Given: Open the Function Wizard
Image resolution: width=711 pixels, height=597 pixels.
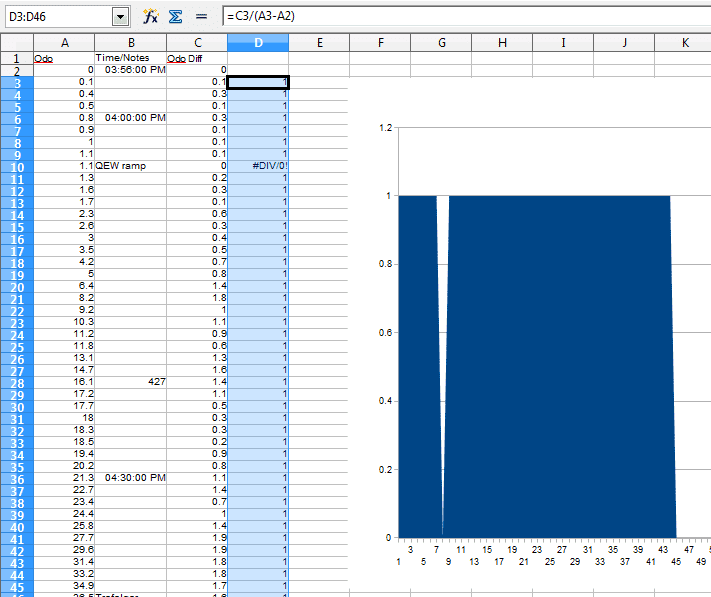Looking at the screenshot, I should [x=151, y=17].
